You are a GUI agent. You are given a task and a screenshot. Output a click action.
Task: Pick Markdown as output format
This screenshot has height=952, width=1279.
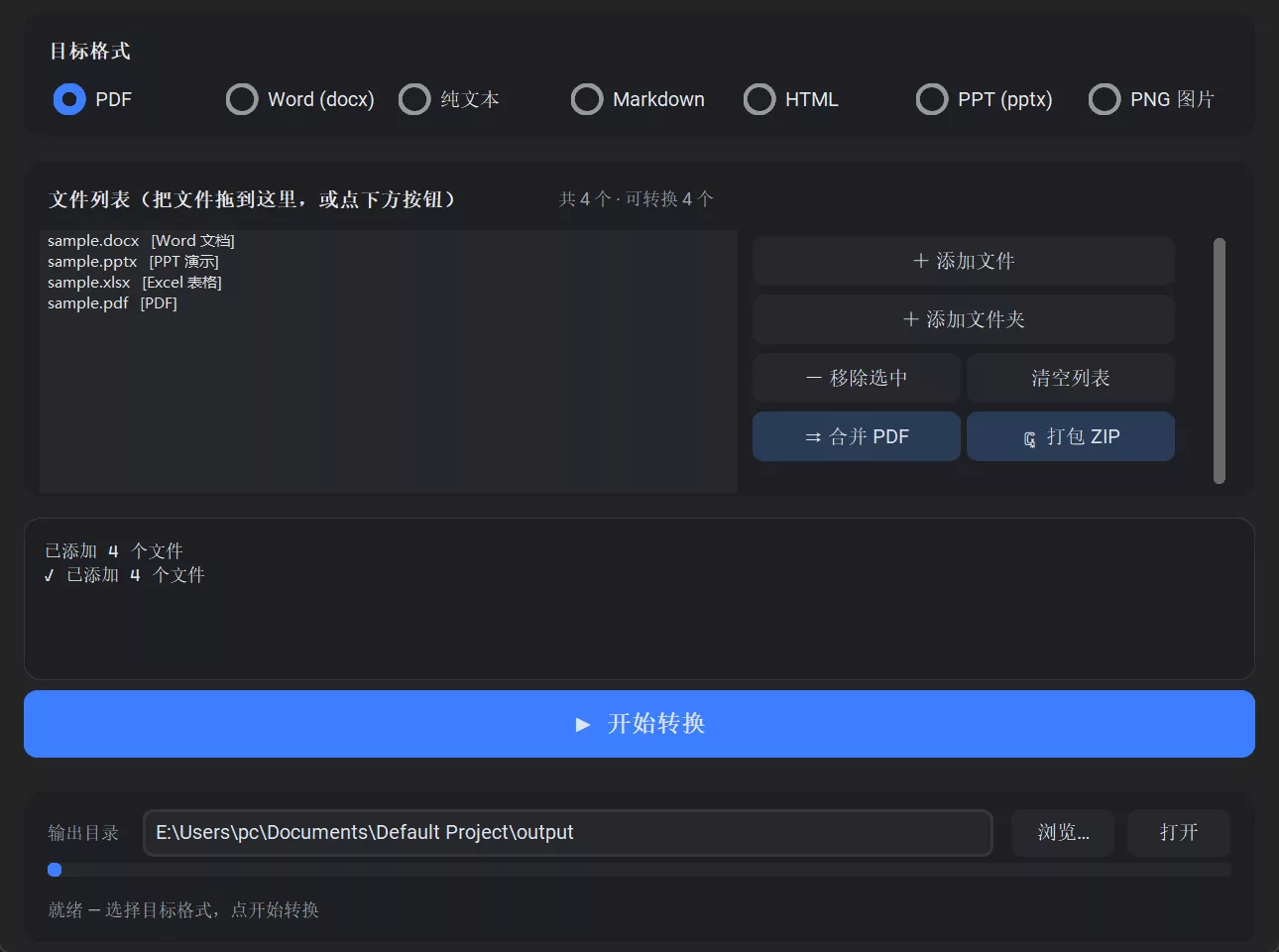(638, 99)
